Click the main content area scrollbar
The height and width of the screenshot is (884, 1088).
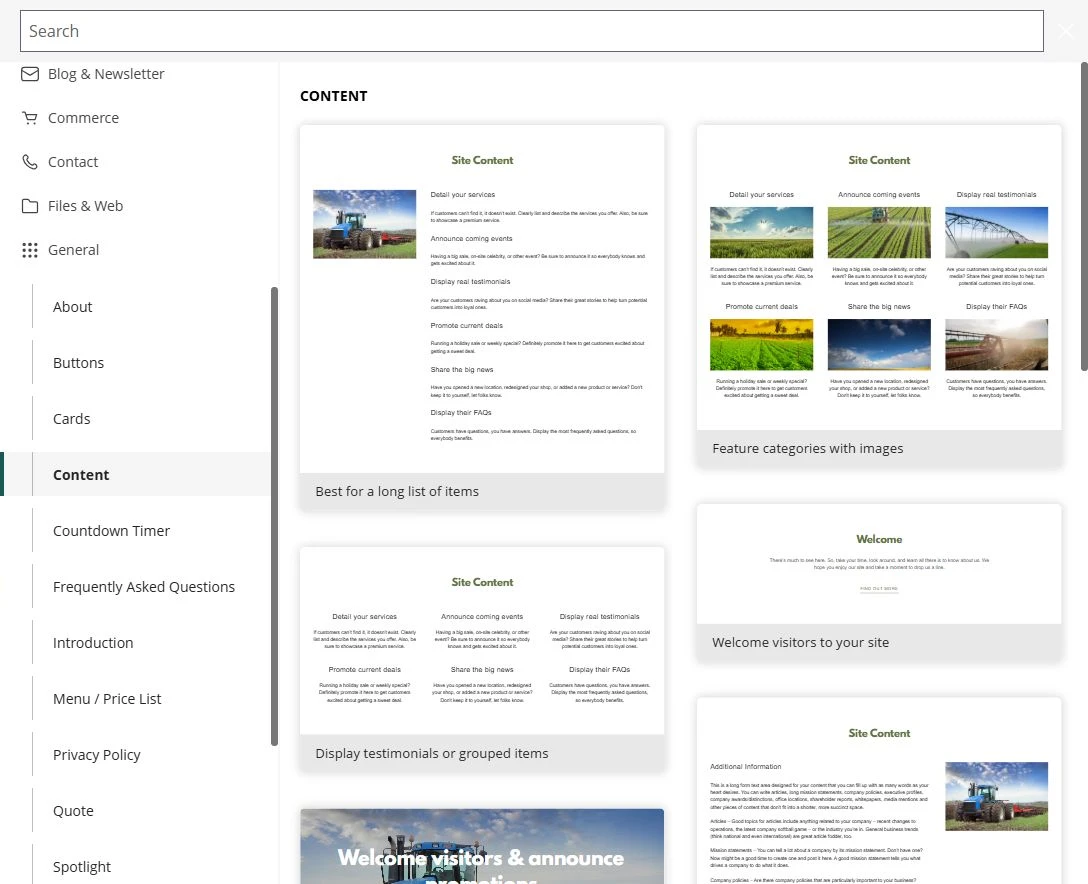tap(1084, 216)
